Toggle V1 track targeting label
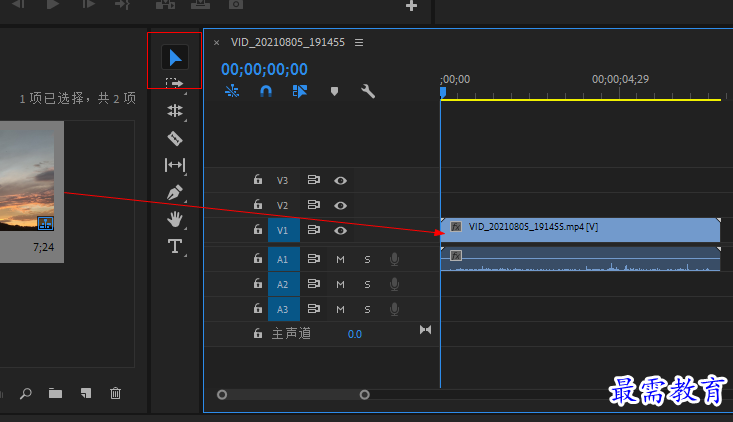733x422 pixels. click(x=283, y=230)
